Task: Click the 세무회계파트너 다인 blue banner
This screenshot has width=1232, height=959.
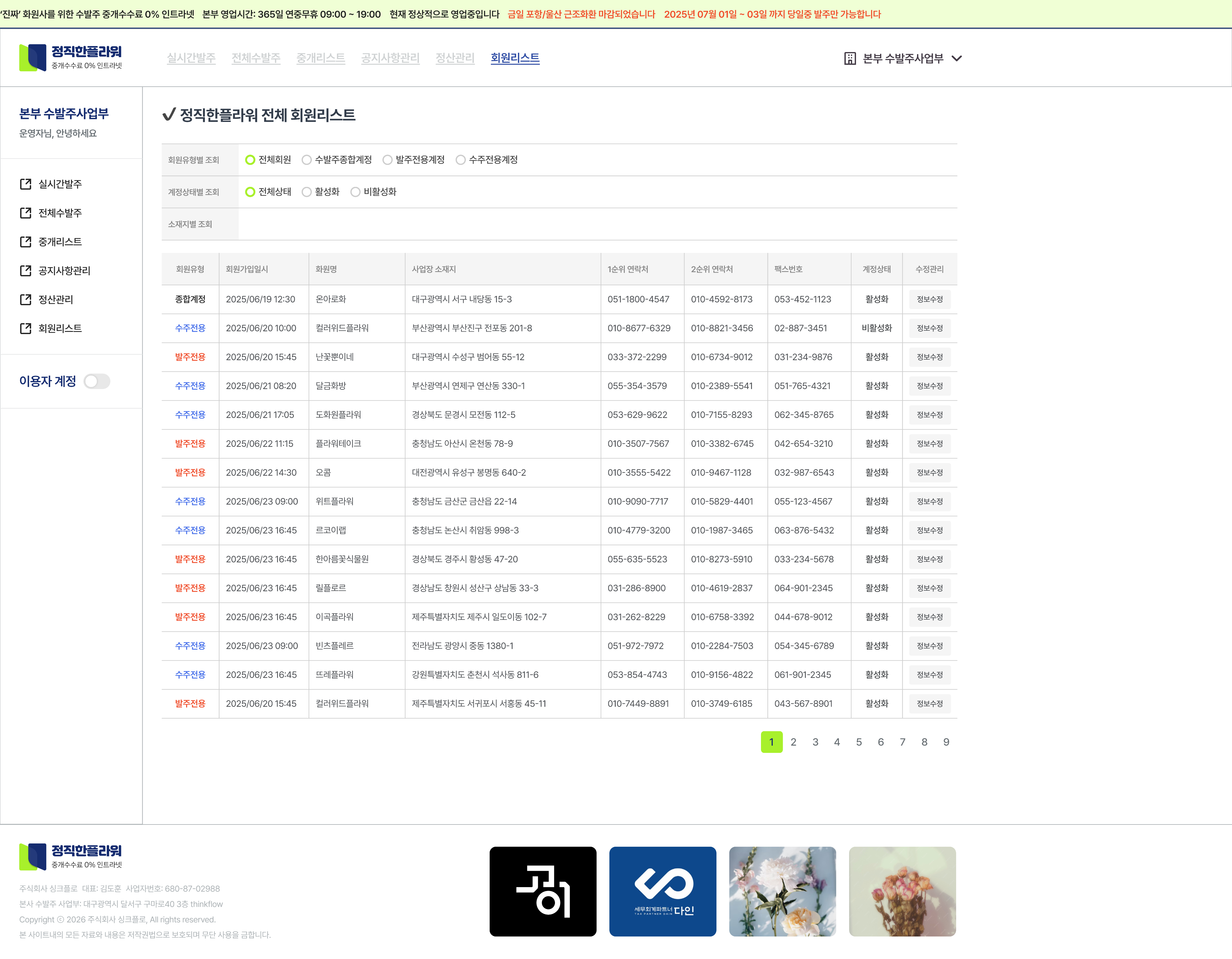Action: click(x=662, y=891)
